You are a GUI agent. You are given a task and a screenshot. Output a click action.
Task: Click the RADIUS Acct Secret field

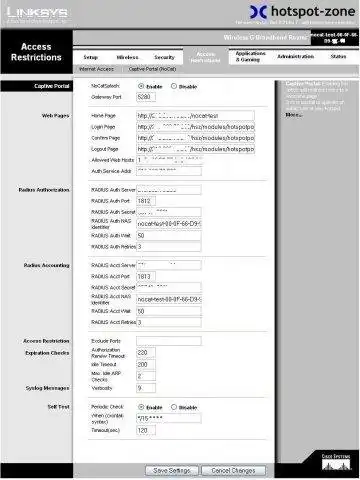(x=169, y=287)
